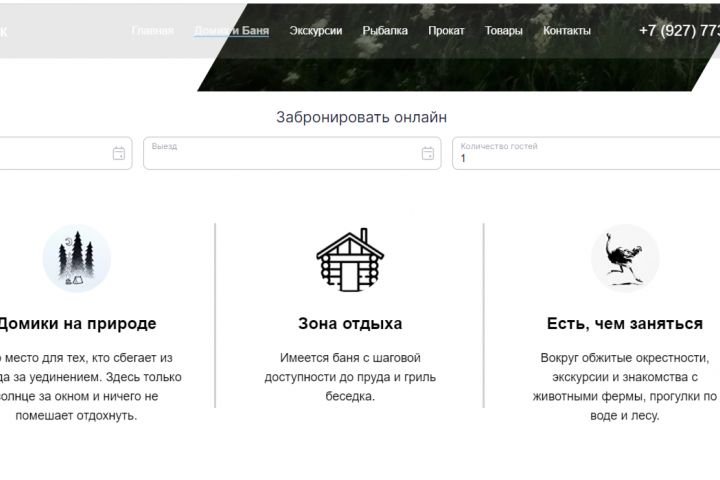Screen dimensions: 720x480
Task: Click the ostrich round icon
Action: pyautogui.click(x=625, y=258)
